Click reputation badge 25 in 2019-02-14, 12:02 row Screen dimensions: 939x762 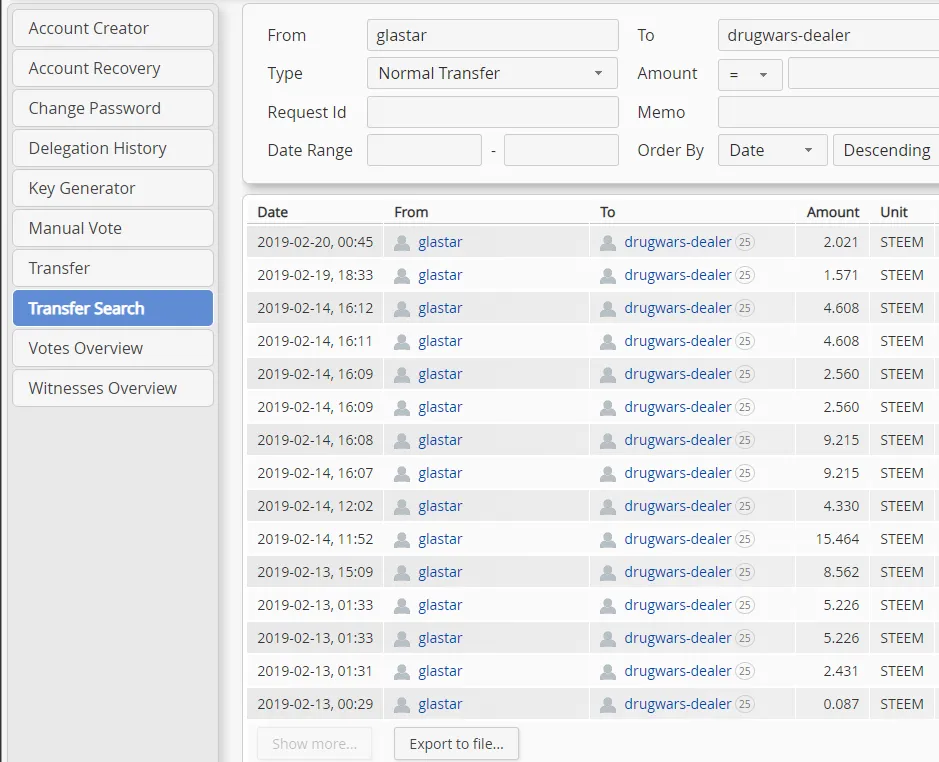click(x=744, y=506)
